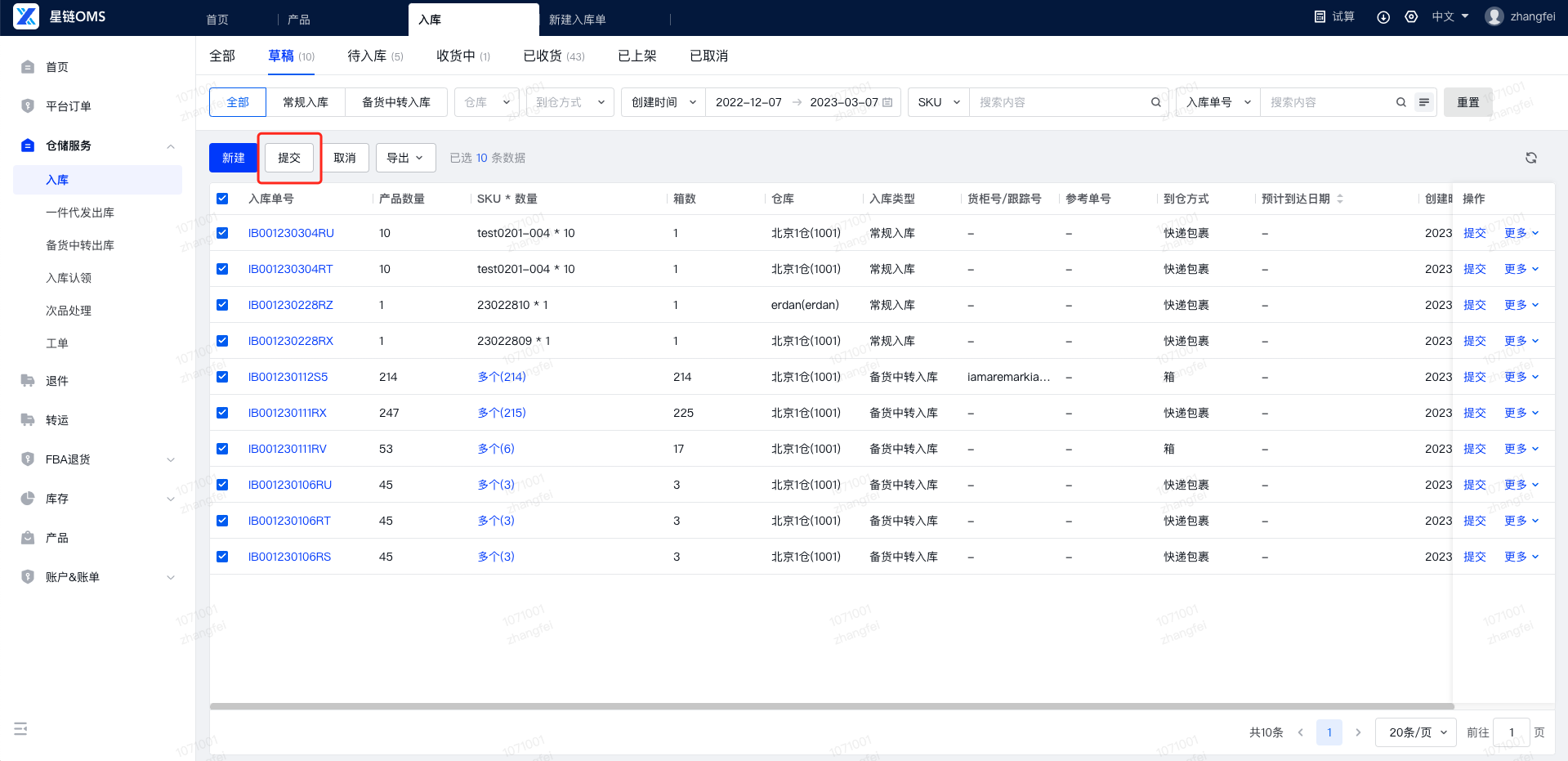1568x761 pixels.
Task: Open the 仓库 filter dropdown
Action: coord(487,102)
